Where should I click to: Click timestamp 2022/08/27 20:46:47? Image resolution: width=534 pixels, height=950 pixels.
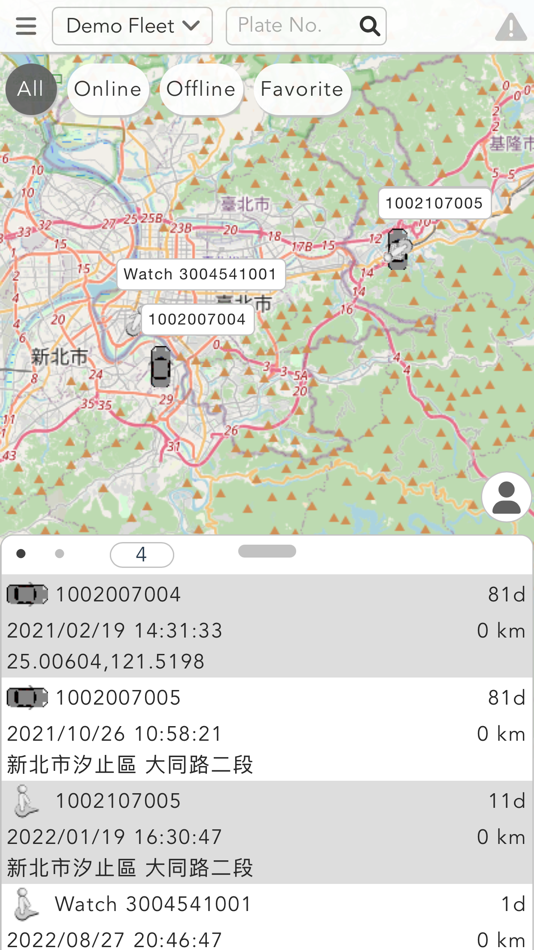(115, 940)
